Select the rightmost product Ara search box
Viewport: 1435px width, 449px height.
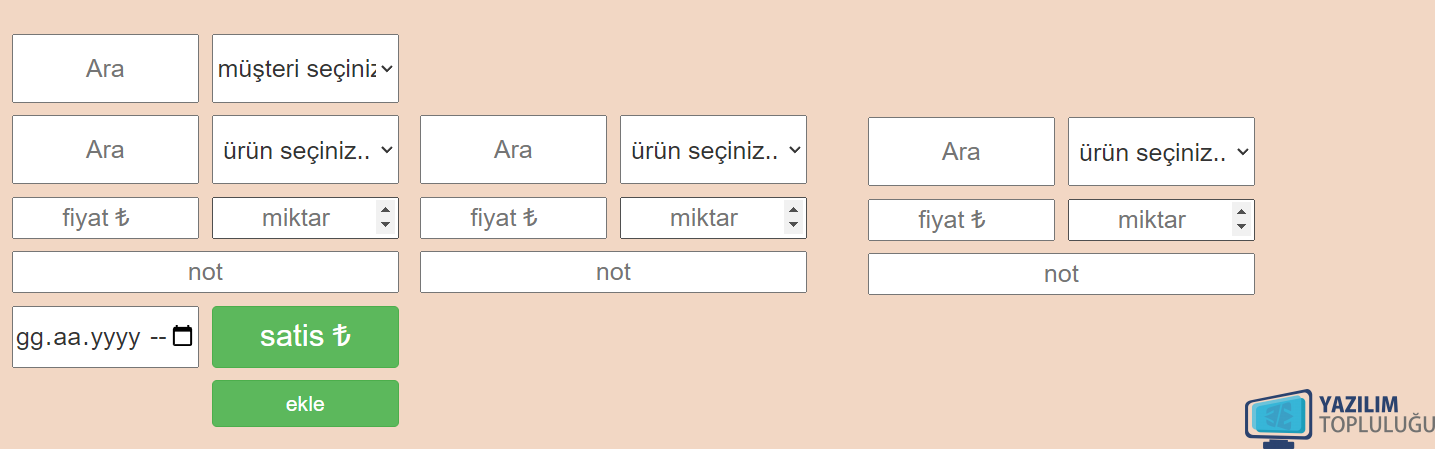pos(961,151)
